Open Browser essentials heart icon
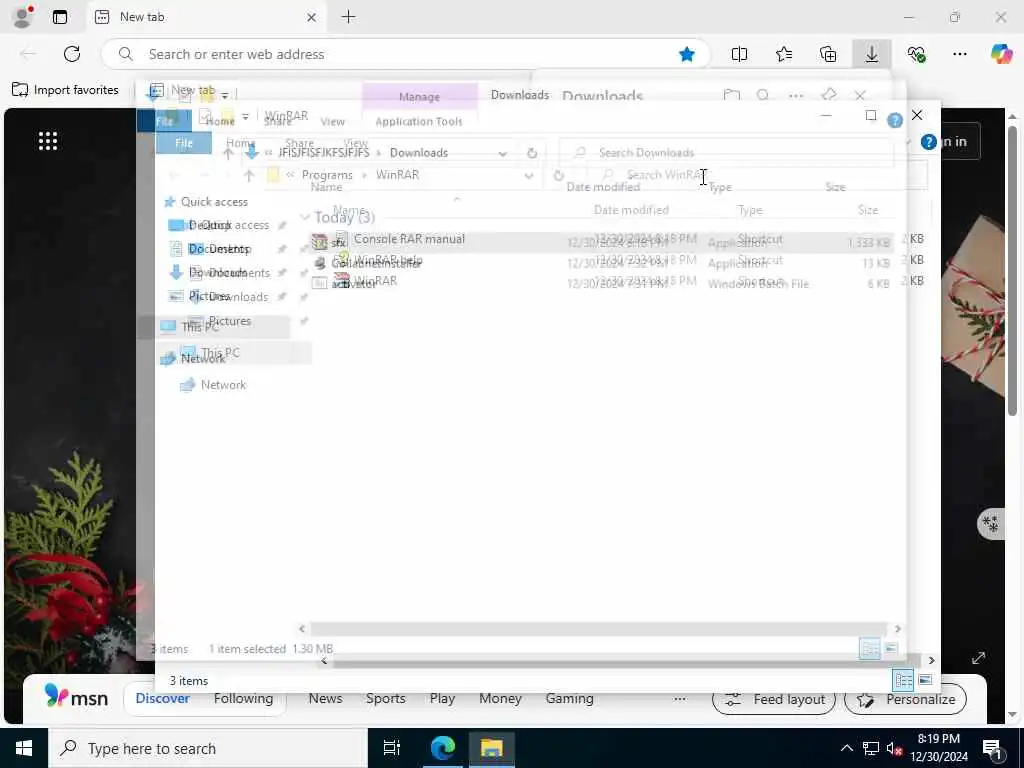This screenshot has width=1024, height=768. click(x=916, y=54)
